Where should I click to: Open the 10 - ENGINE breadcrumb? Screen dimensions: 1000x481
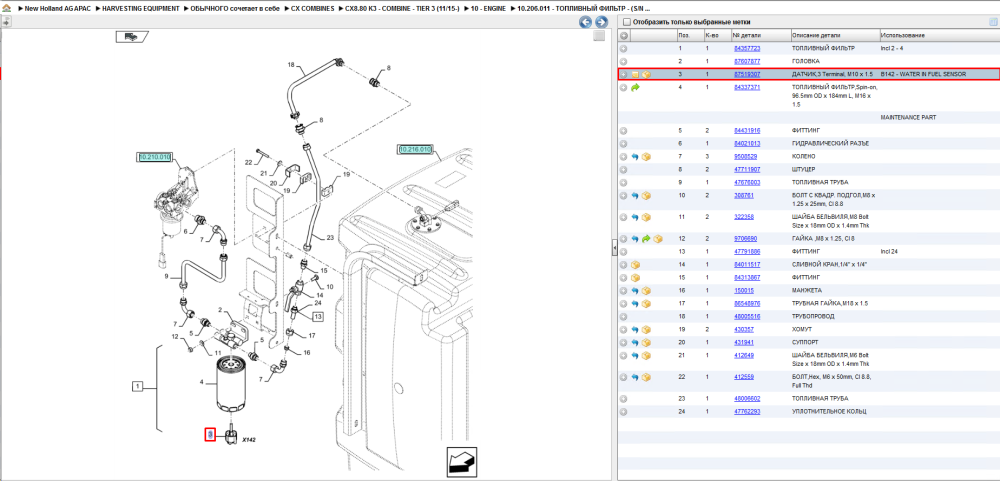(488, 9)
